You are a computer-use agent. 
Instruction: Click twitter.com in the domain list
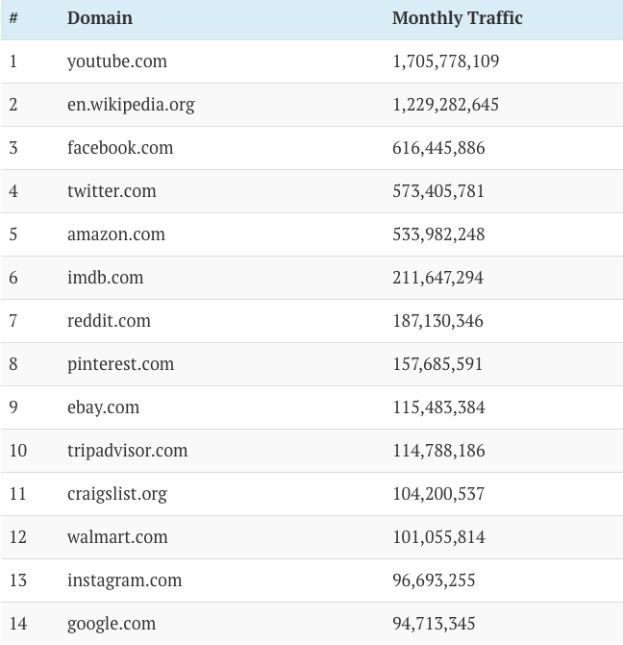point(112,191)
